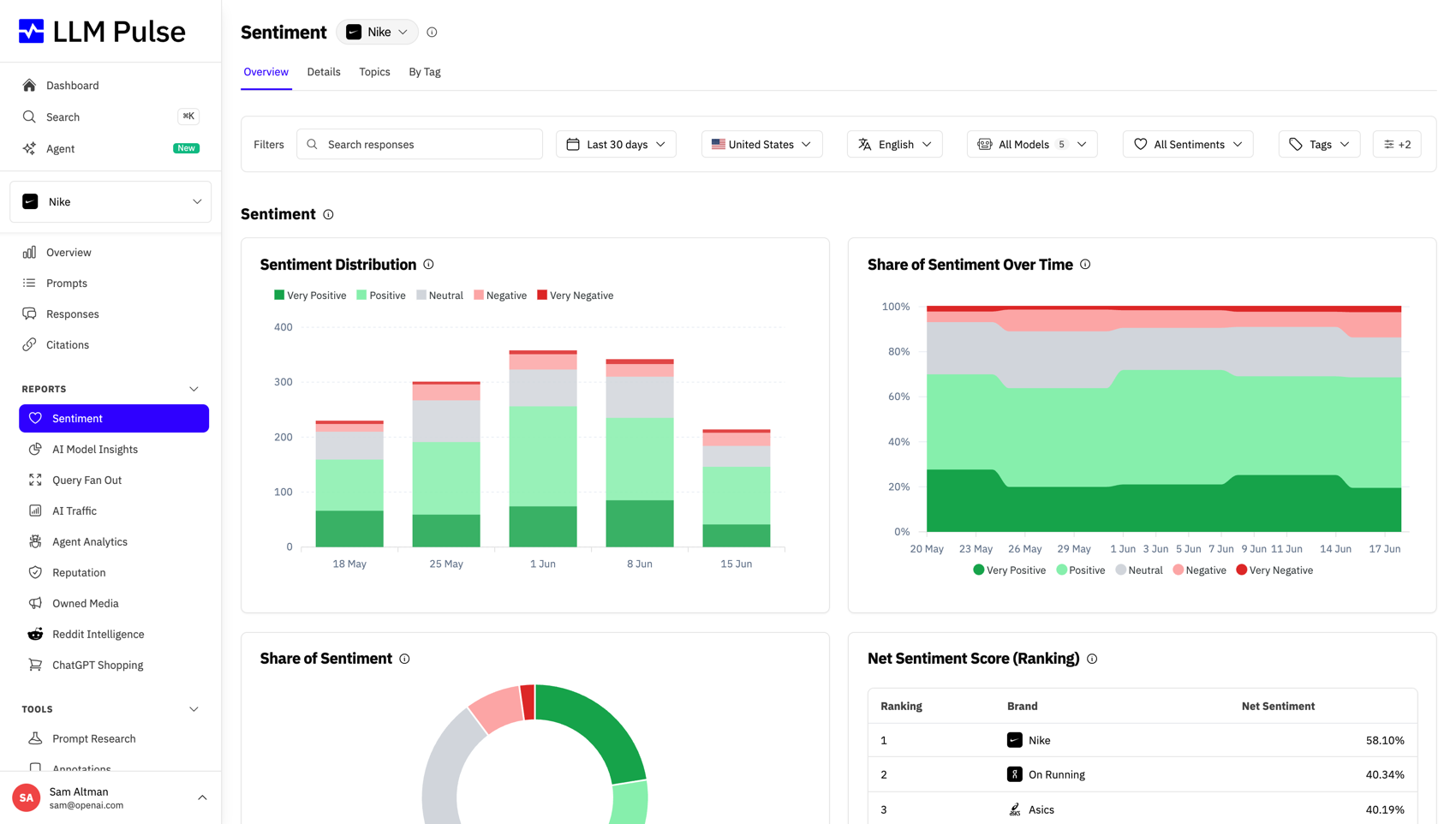
Task: Focus the Search responses field
Action: (x=420, y=145)
